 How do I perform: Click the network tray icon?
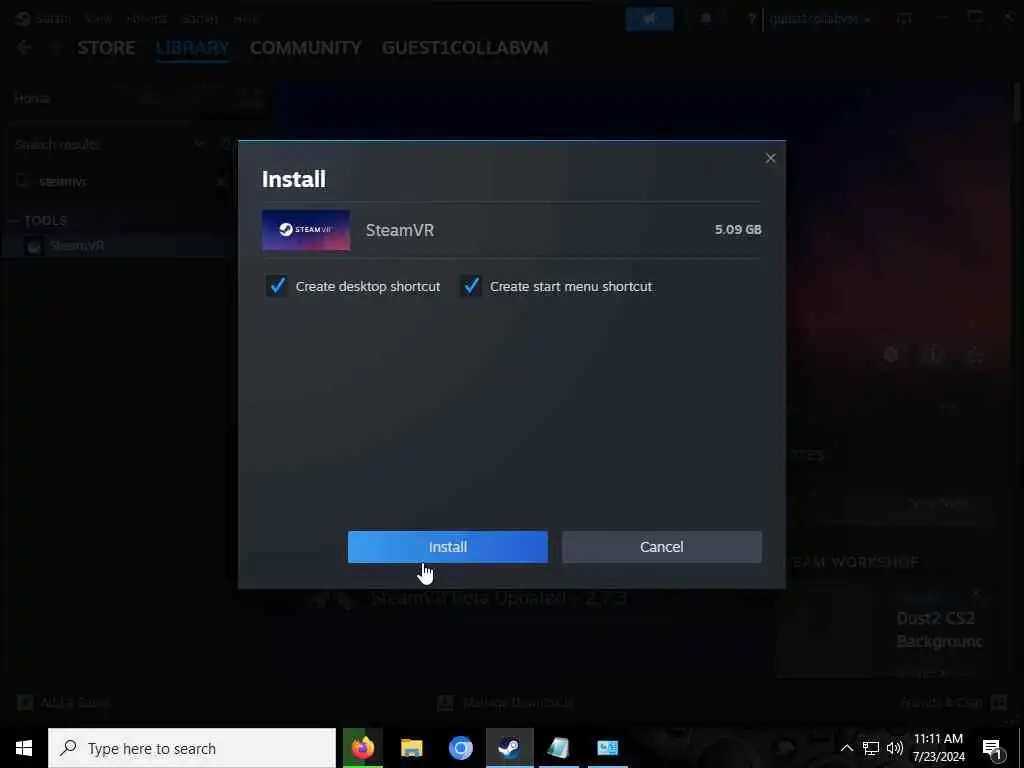[x=871, y=748]
